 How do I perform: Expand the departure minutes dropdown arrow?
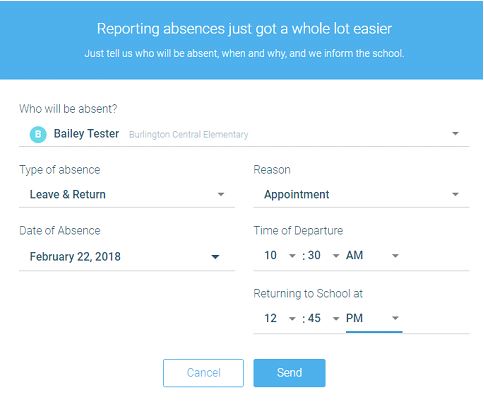click(x=336, y=256)
